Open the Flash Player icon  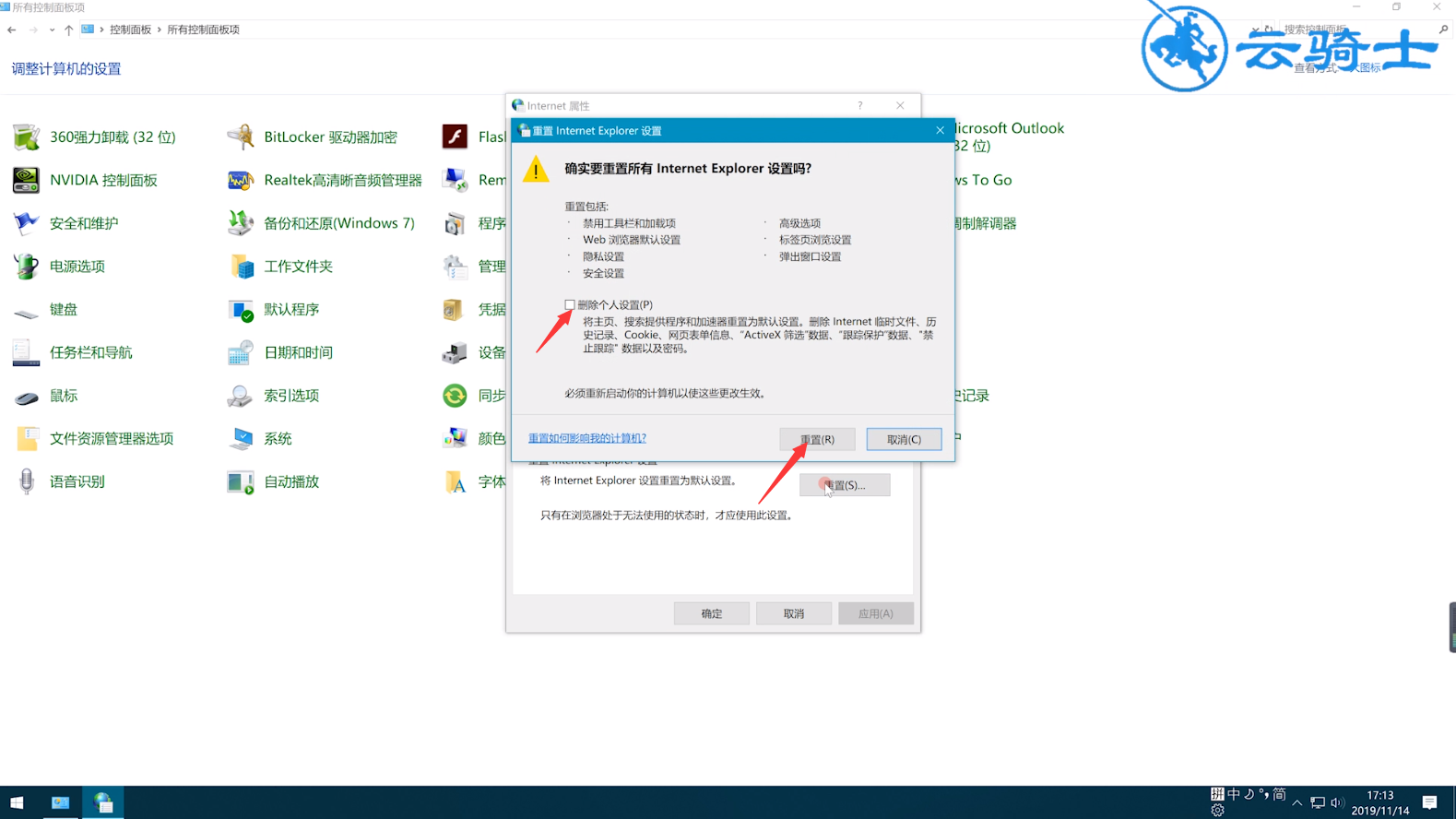455,137
